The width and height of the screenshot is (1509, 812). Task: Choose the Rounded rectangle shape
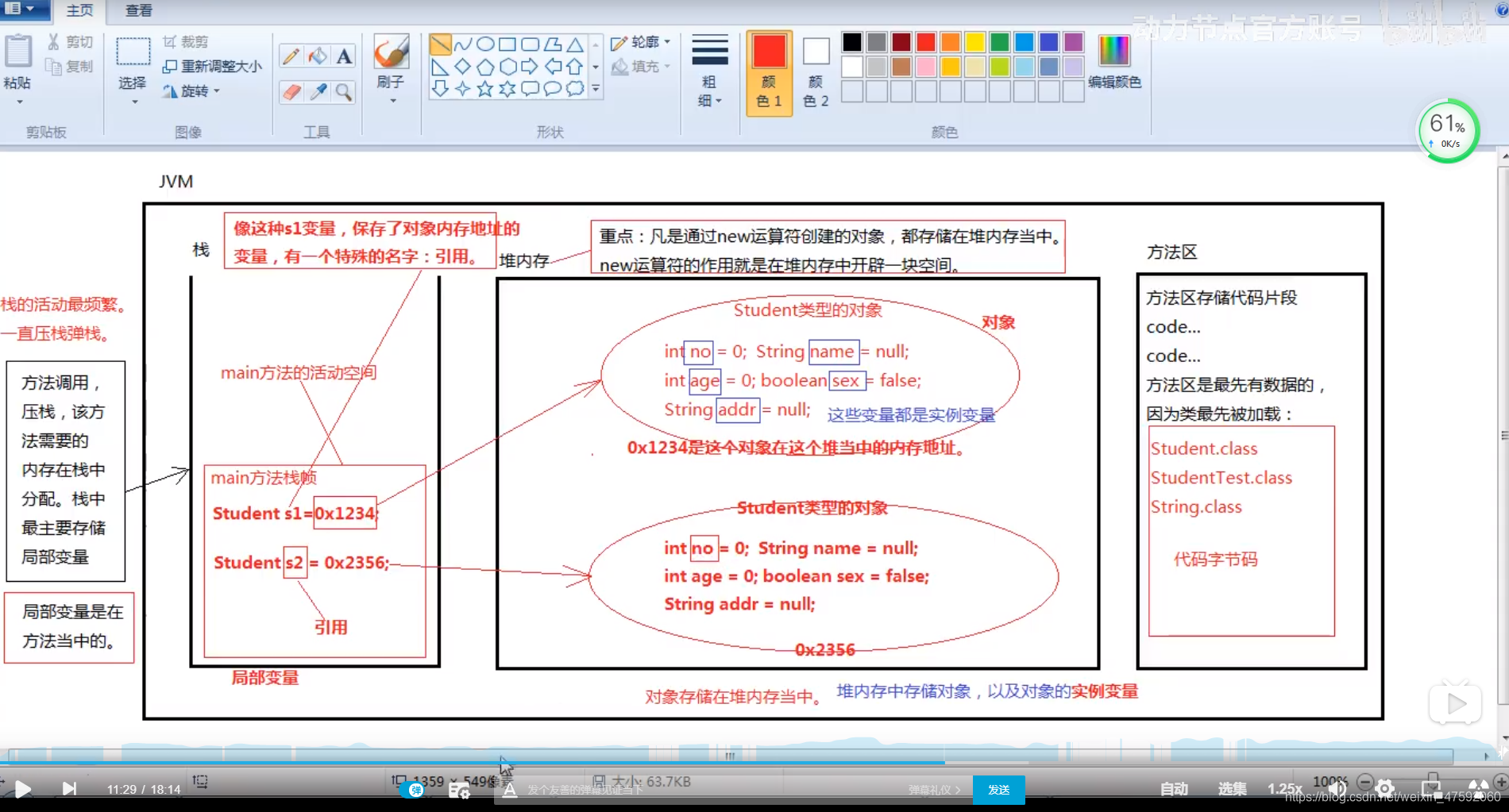point(530,44)
